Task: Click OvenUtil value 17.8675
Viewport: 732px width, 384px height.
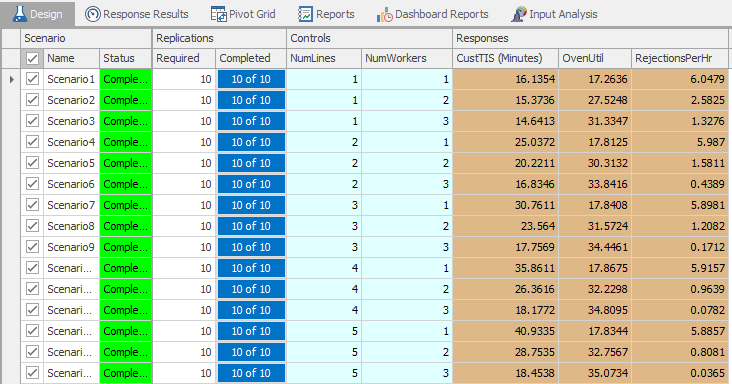Action: [595, 268]
